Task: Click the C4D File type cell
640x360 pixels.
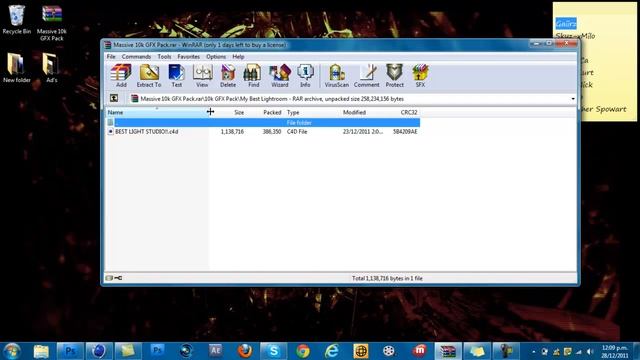Action: tap(297, 132)
